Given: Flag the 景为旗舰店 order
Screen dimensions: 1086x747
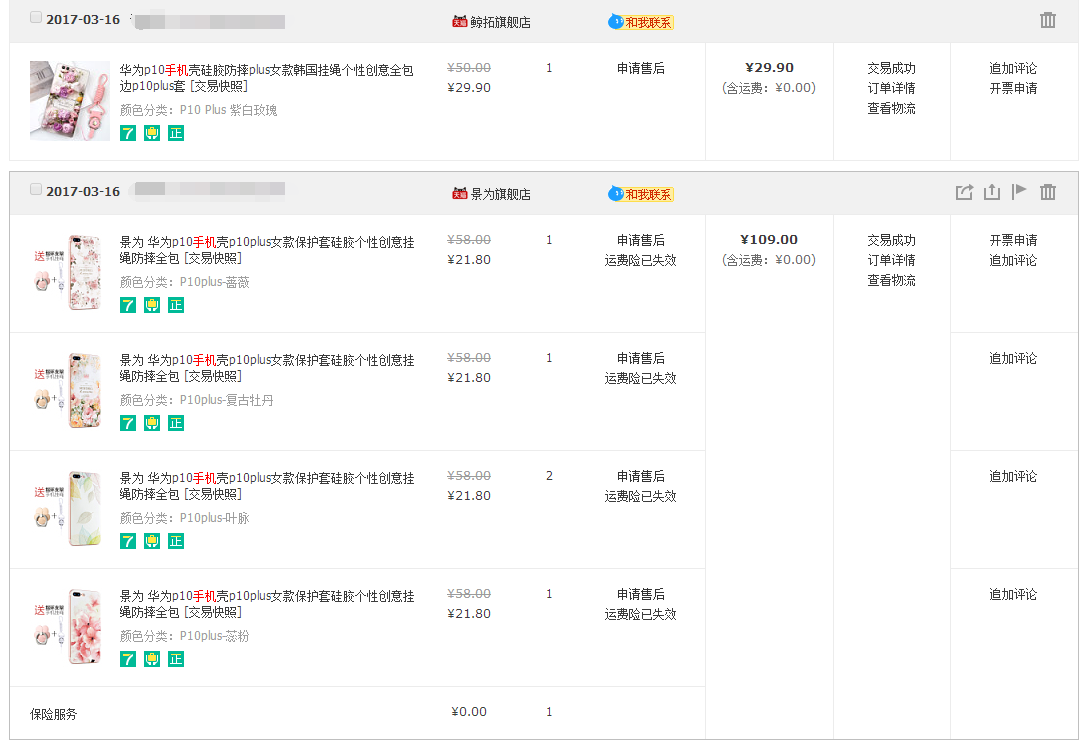Looking at the screenshot, I should pyautogui.click(x=1019, y=192).
